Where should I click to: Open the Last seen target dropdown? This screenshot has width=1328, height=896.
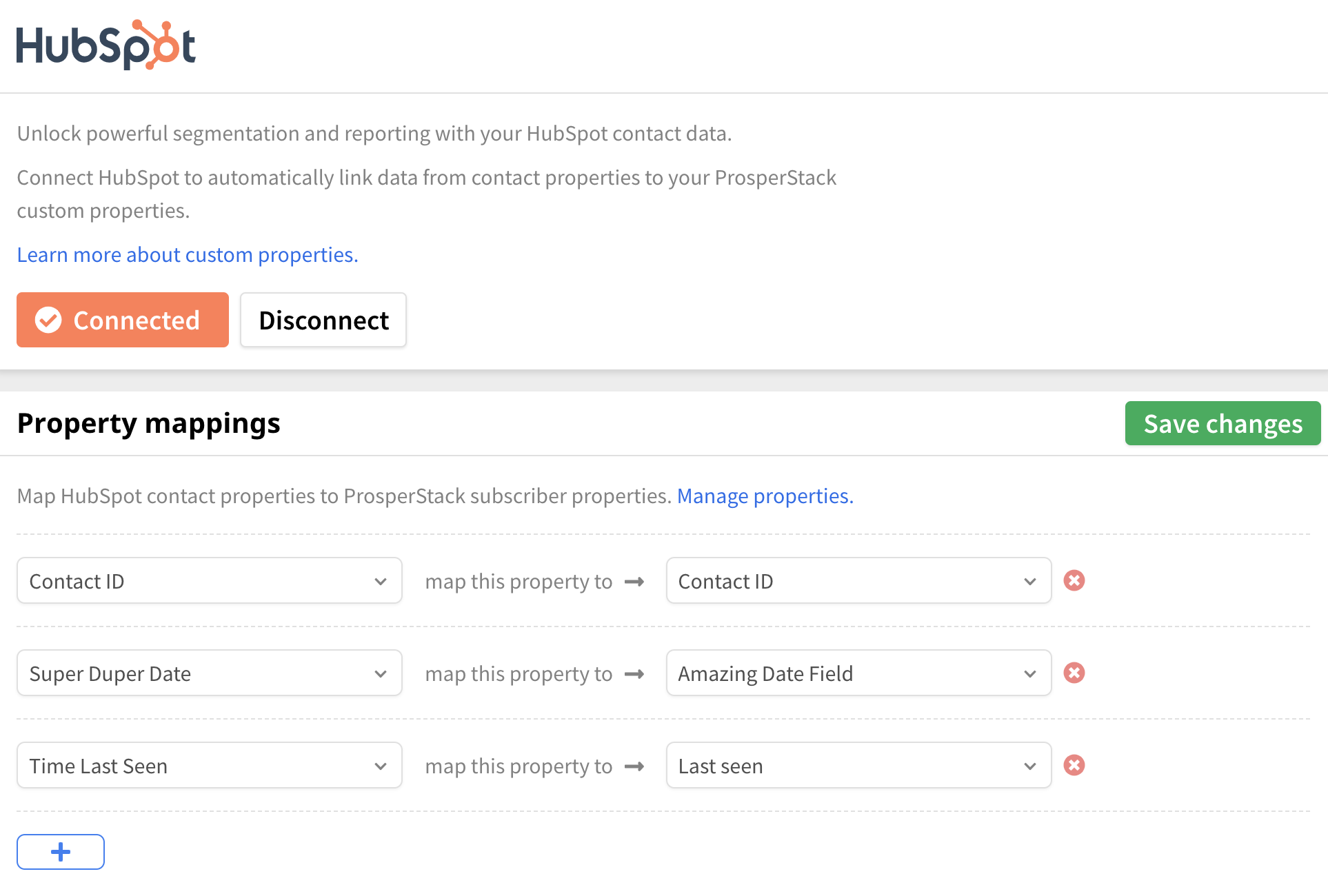(858, 765)
